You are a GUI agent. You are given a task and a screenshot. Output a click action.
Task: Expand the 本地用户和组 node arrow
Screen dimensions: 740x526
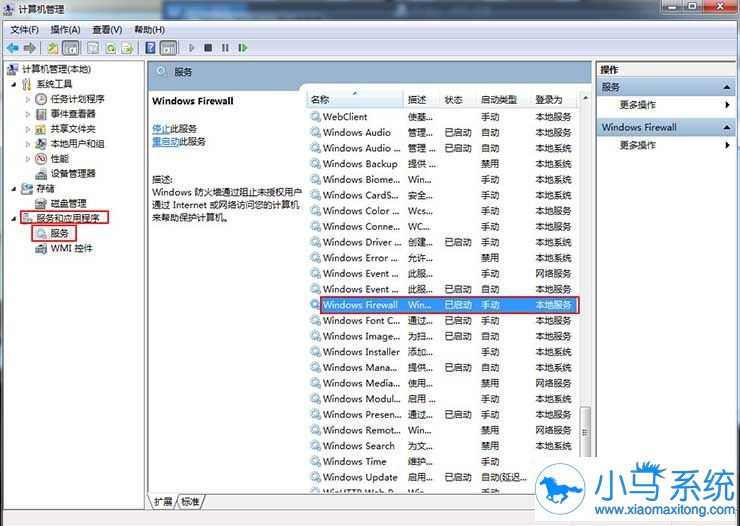[28, 144]
